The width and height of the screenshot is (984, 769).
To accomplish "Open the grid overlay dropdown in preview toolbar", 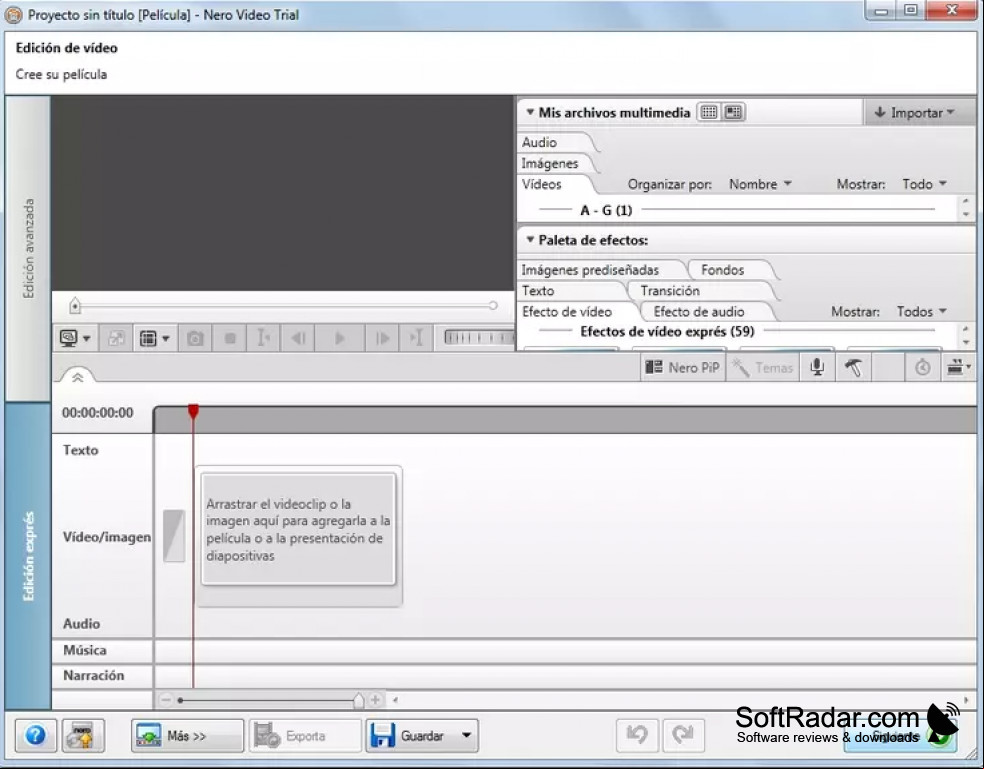I will [x=154, y=338].
